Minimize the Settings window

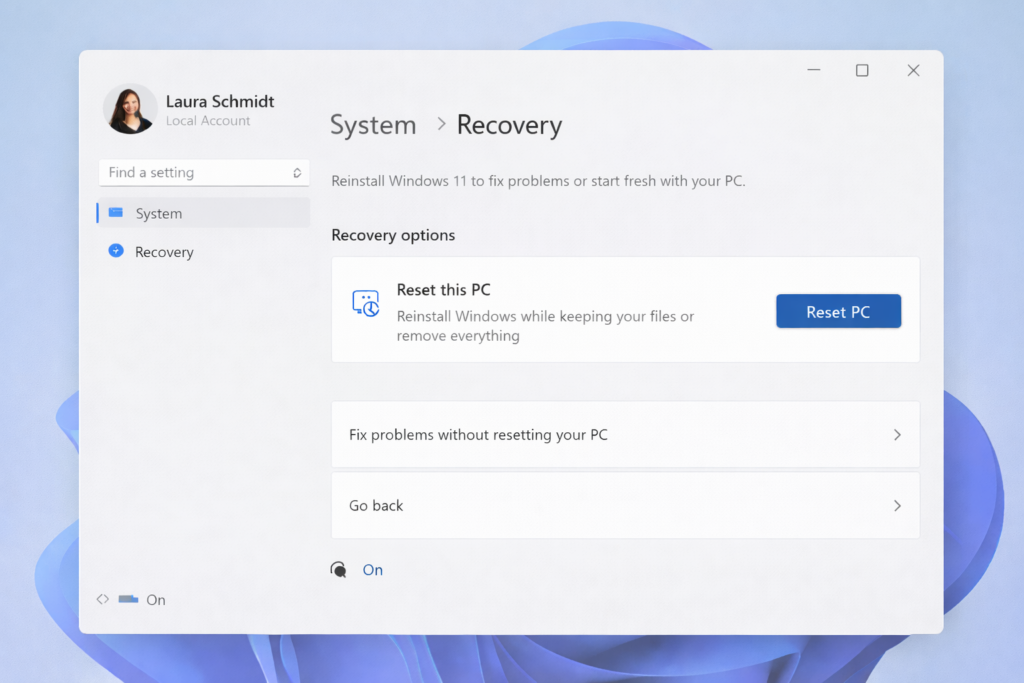point(814,70)
